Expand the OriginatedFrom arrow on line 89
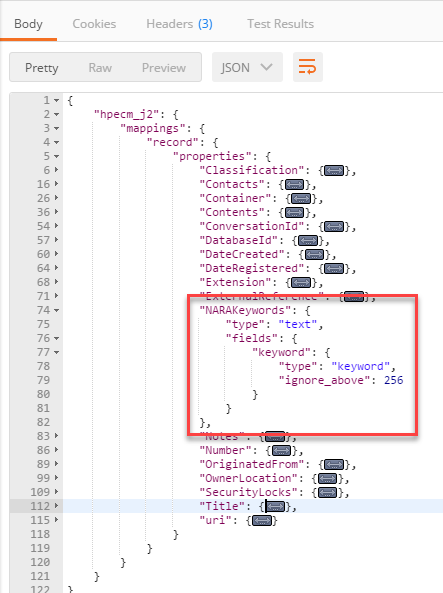This screenshot has height=593, width=443. (56, 464)
